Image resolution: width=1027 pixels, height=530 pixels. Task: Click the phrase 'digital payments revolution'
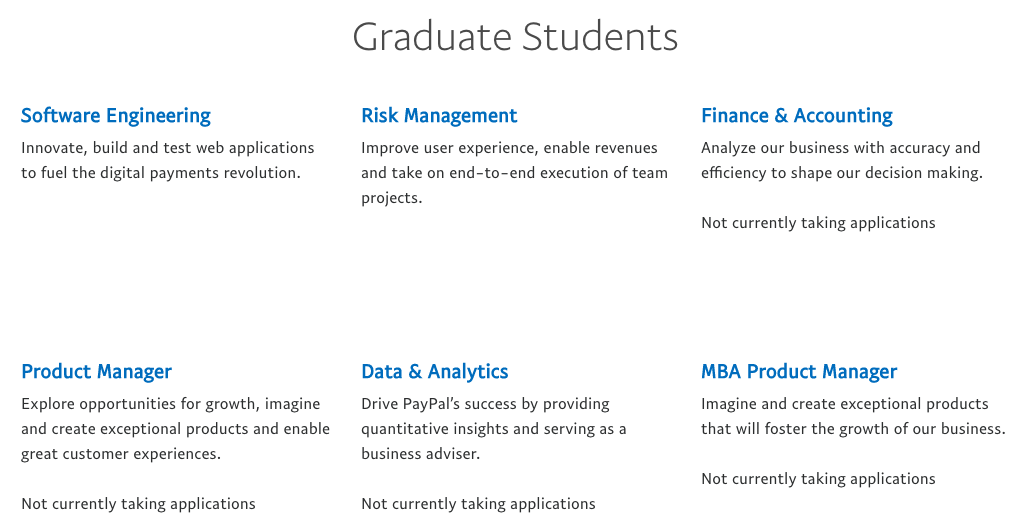(x=200, y=173)
